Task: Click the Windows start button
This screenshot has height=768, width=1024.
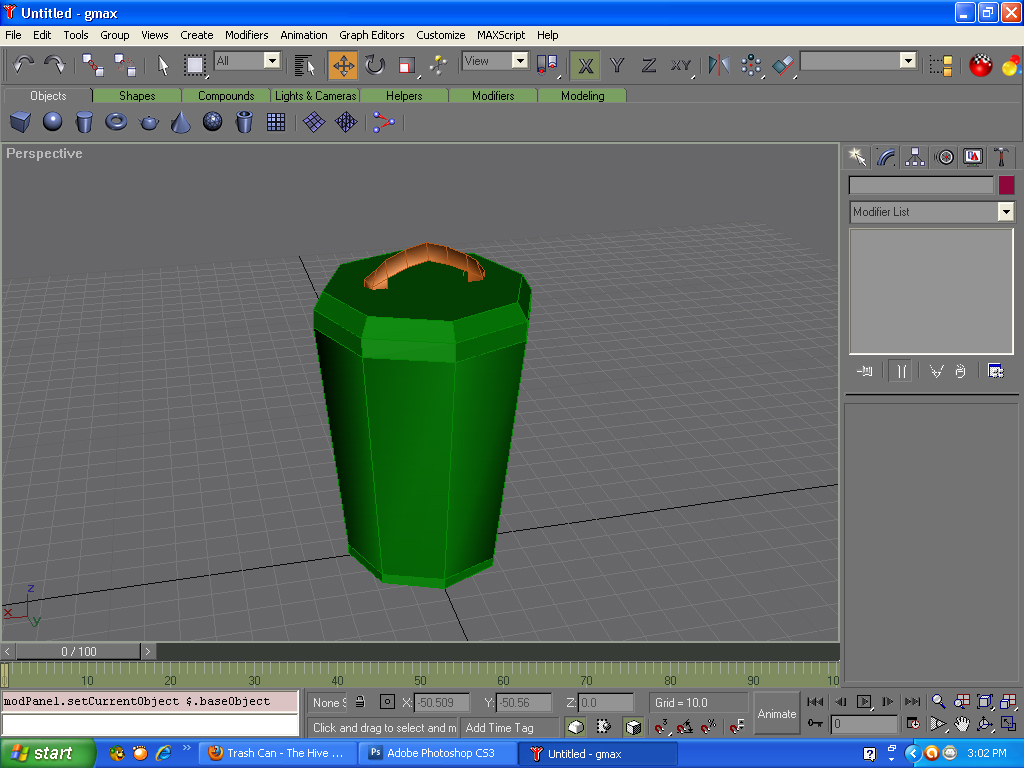Action: 48,754
